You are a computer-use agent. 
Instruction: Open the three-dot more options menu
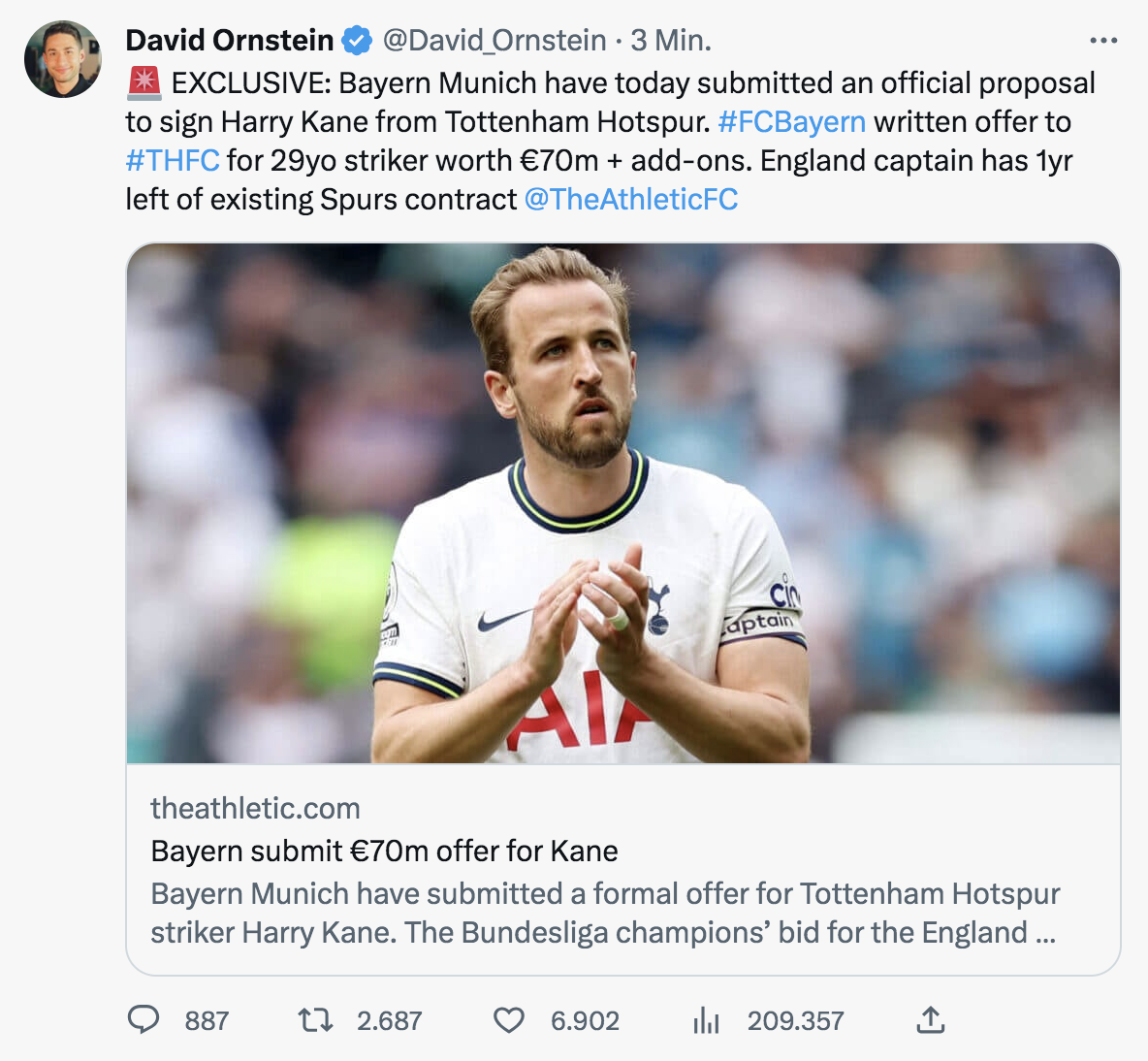point(1103,41)
